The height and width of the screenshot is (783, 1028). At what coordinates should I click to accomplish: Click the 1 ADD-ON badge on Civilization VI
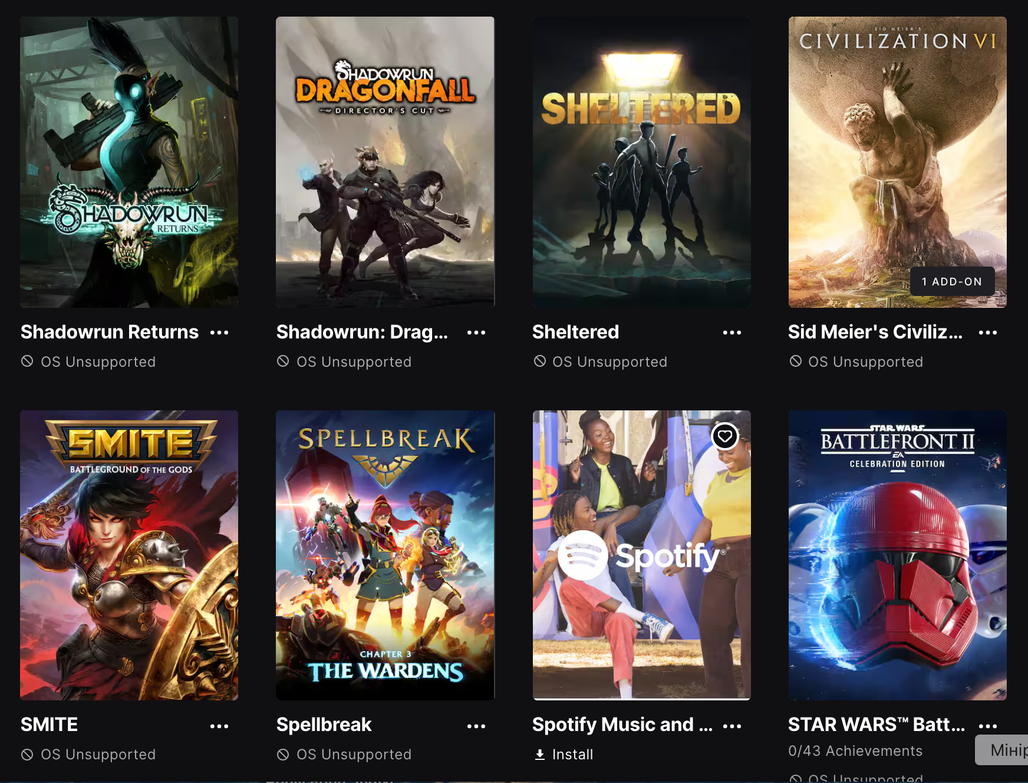pyautogui.click(x=952, y=281)
